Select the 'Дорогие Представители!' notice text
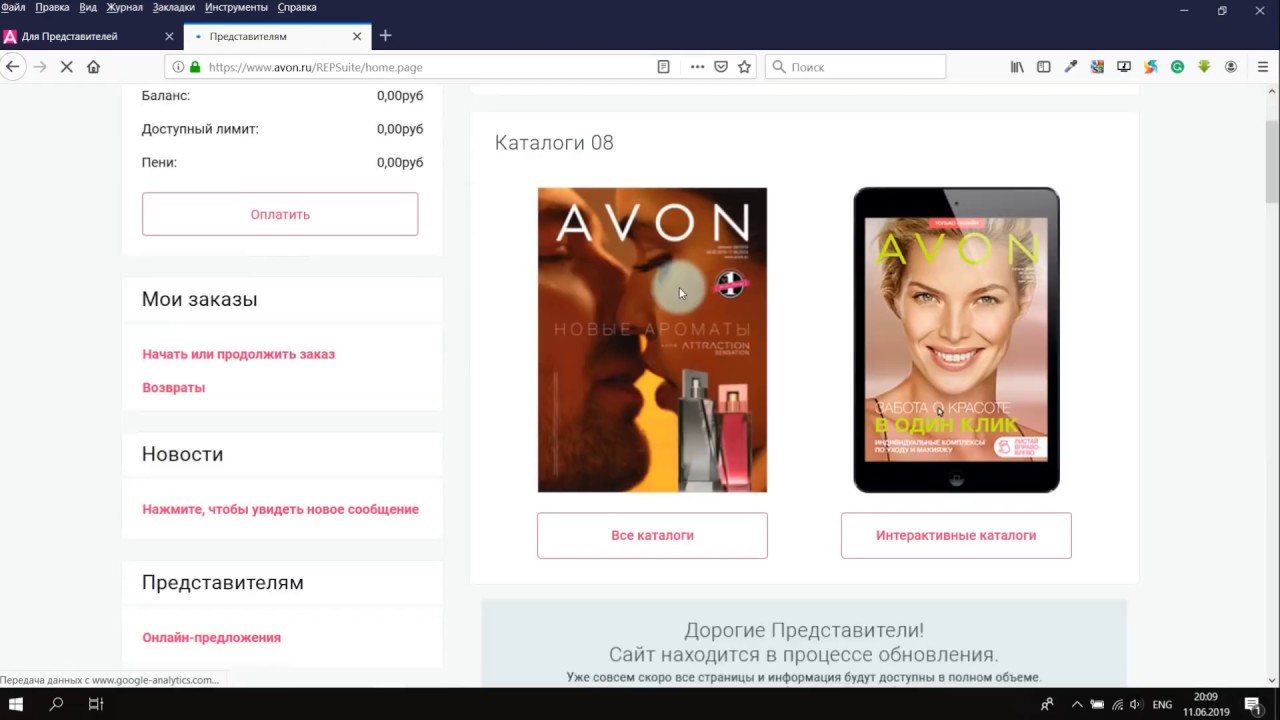Viewport: 1280px width, 720px height. pos(804,630)
